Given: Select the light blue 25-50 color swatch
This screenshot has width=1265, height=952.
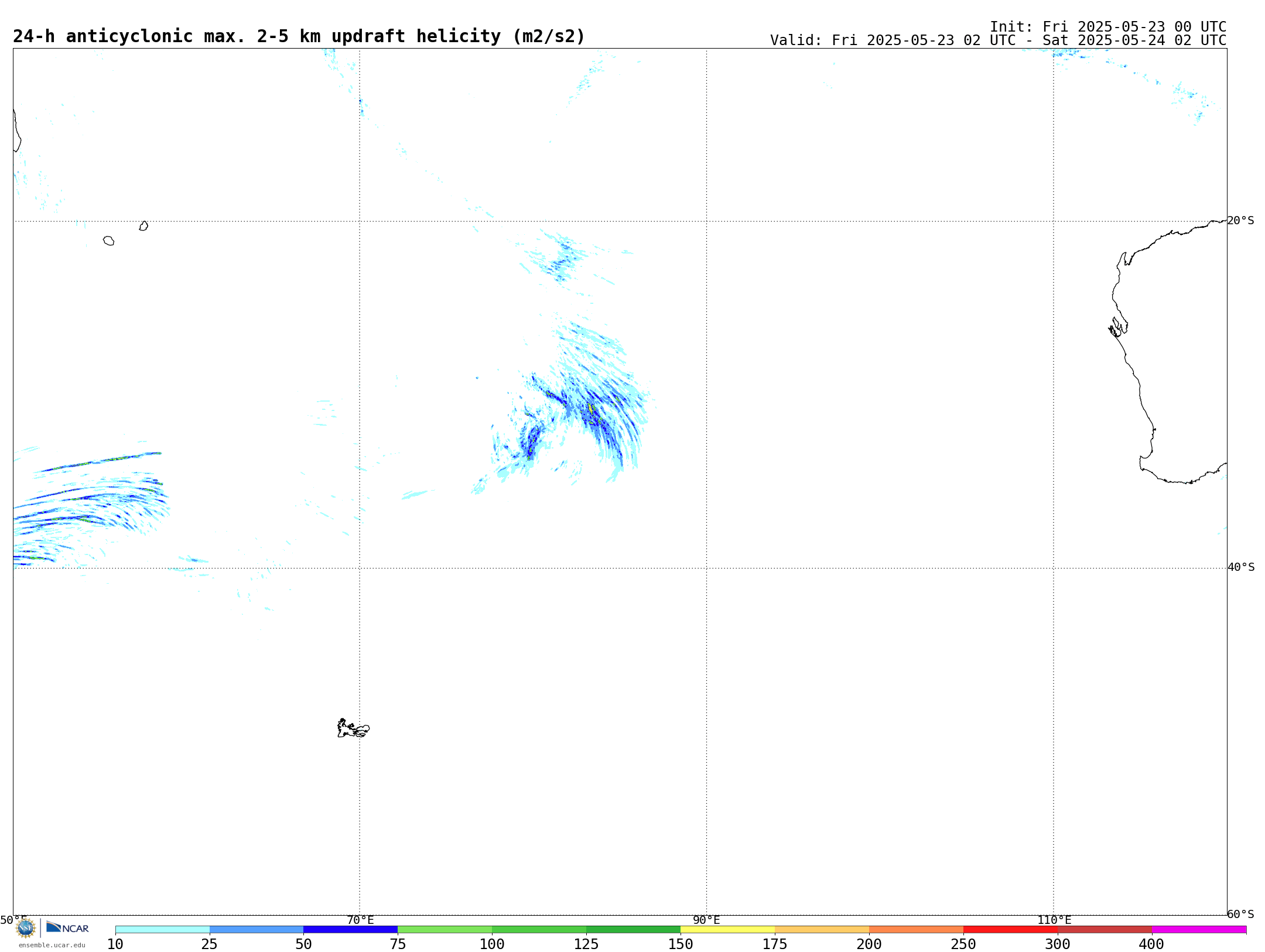Looking at the screenshot, I should pyautogui.click(x=257, y=929).
